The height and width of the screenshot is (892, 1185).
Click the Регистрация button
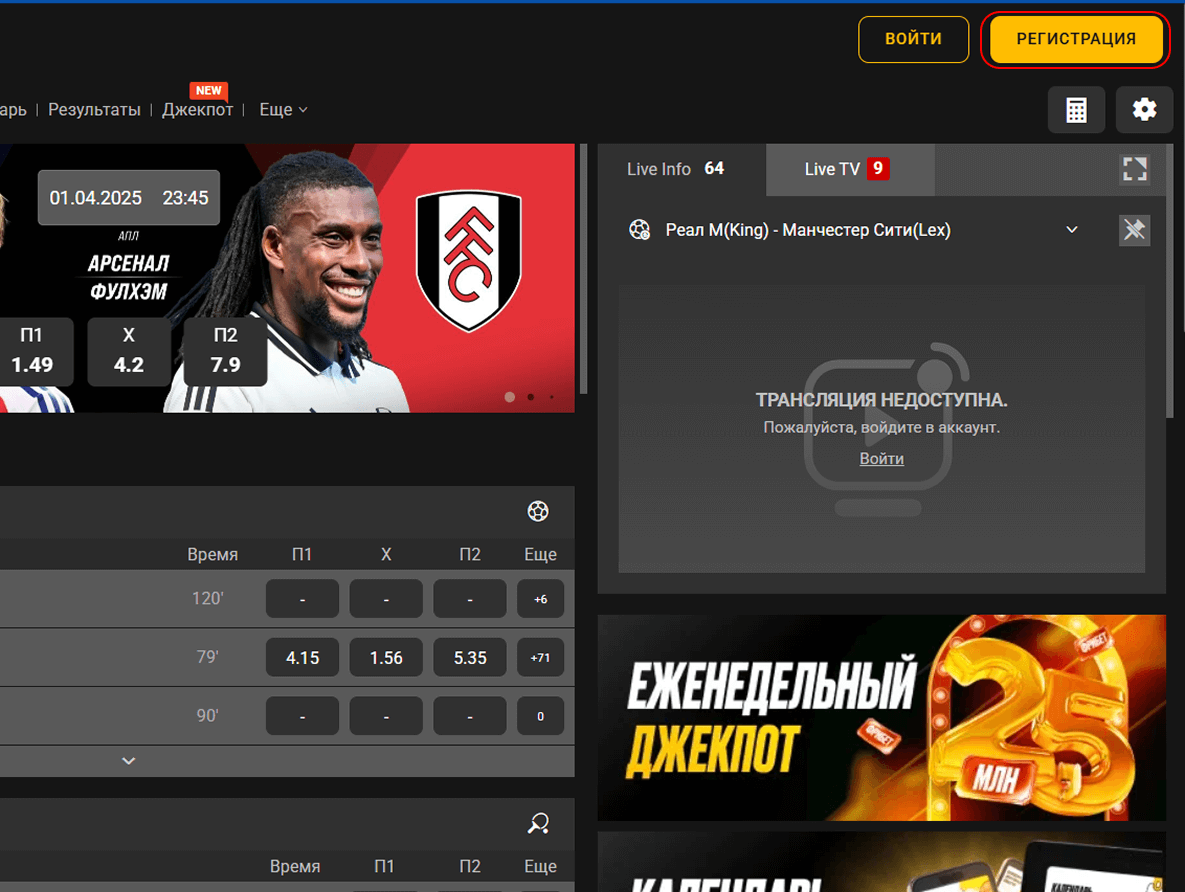click(x=1075, y=40)
